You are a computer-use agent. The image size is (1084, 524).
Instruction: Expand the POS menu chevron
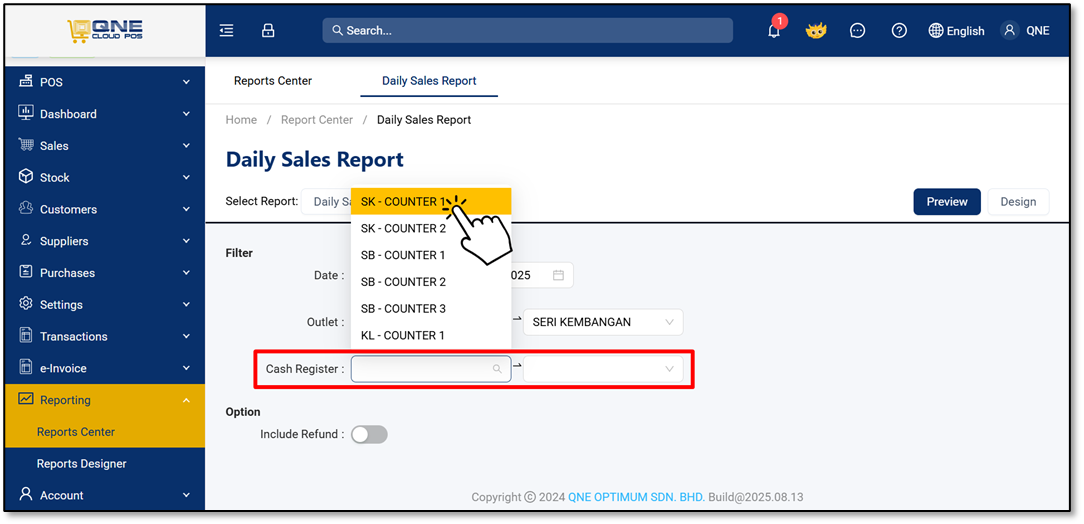pos(186,82)
